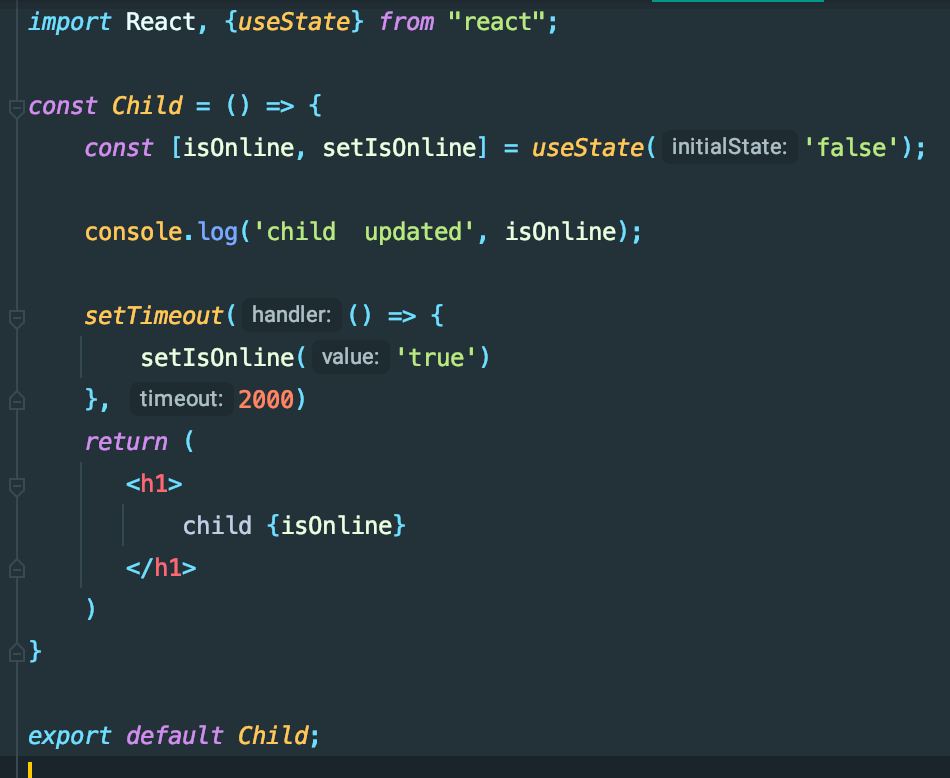The image size is (950, 778).
Task: Click the setTimeout function name
Action: pos(154,315)
